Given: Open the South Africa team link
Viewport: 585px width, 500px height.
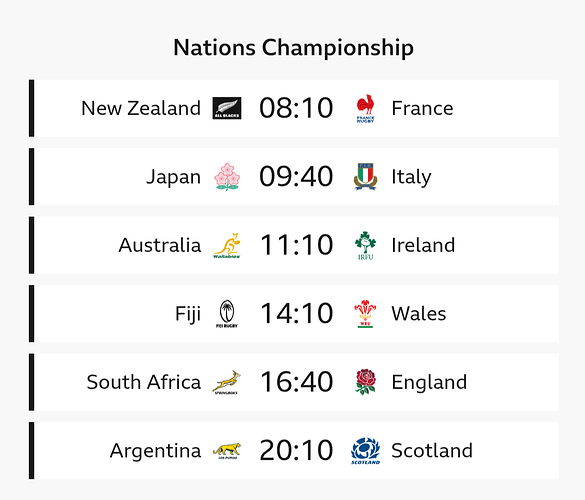Looking at the screenshot, I should (144, 382).
